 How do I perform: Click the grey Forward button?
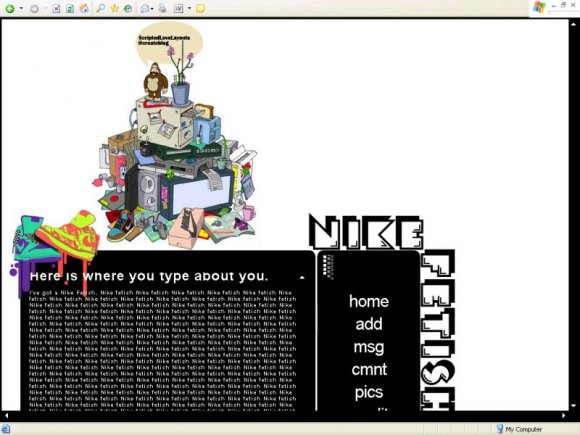(34, 9)
